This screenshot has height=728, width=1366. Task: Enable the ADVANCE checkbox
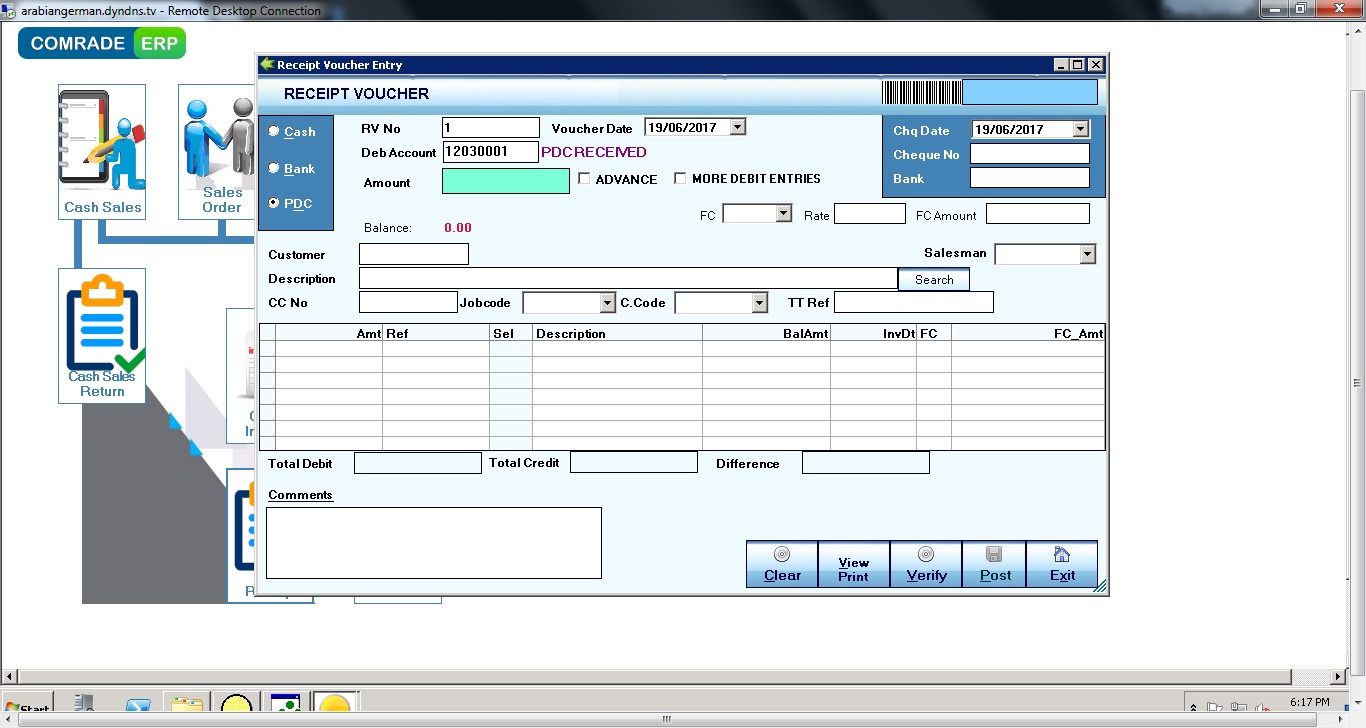pyautogui.click(x=585, y=179)
